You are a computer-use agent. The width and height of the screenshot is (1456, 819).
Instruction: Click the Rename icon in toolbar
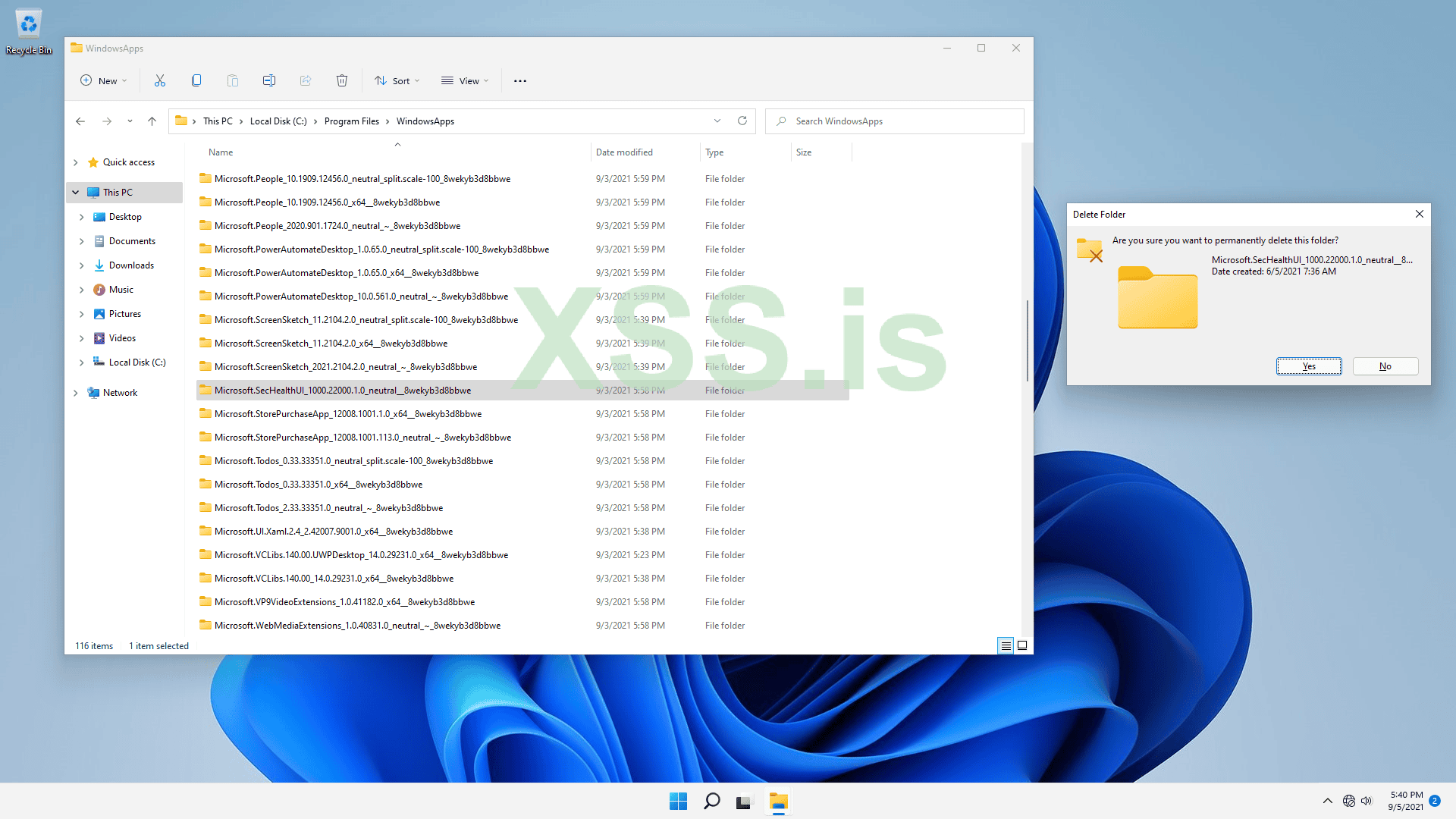(269, 80)
